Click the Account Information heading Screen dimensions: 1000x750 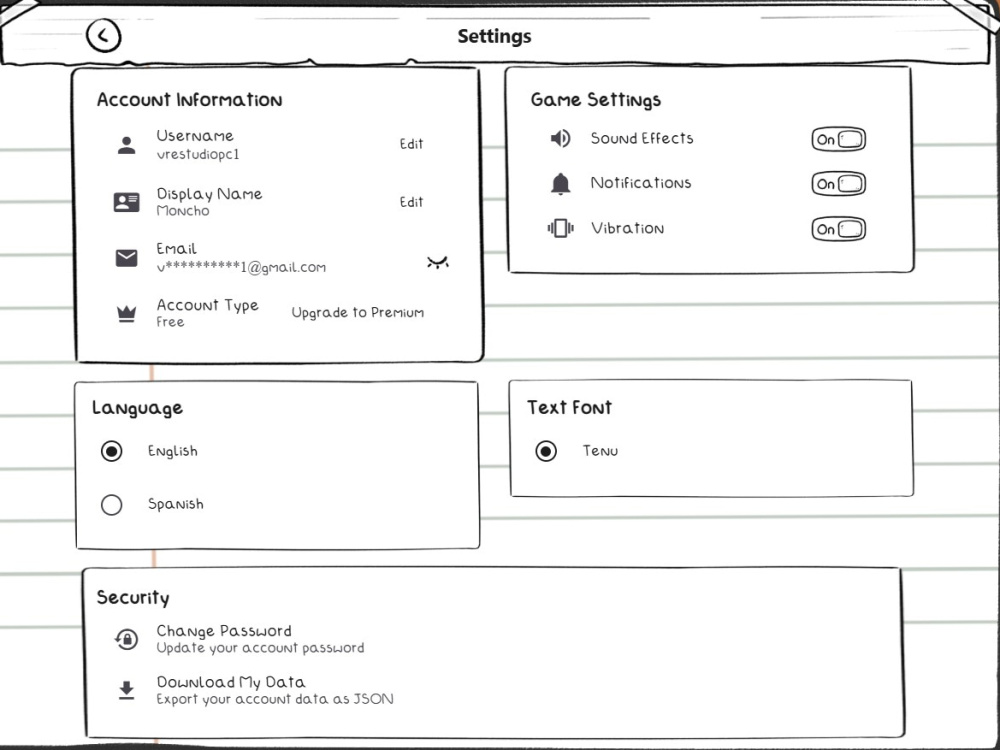point(189,100)
